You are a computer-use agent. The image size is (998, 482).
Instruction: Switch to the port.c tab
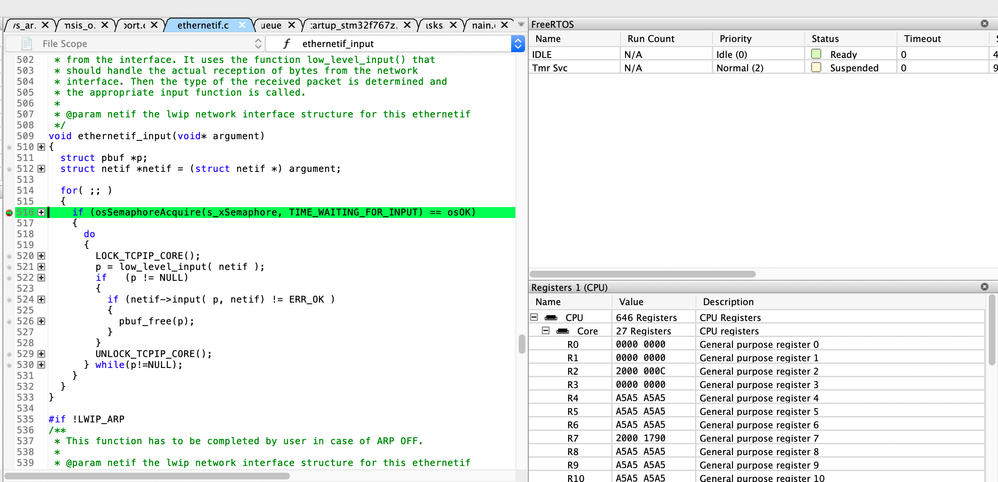(x=133, y=25)
